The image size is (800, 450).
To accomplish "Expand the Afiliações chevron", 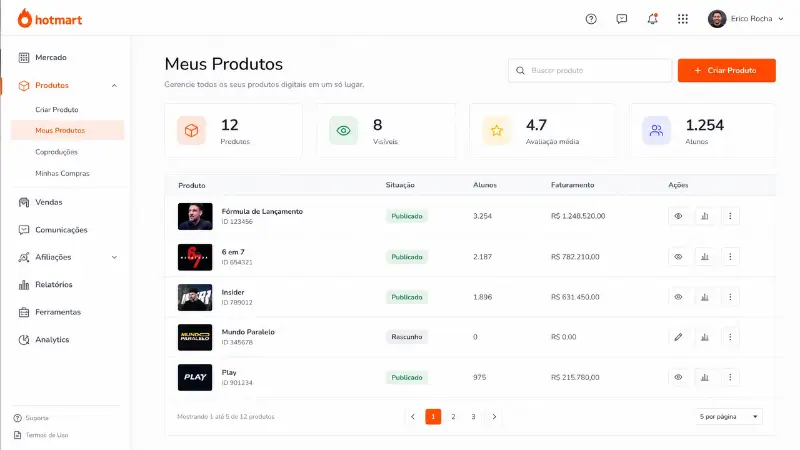I will pyautogui.click(x=114, y=257).
